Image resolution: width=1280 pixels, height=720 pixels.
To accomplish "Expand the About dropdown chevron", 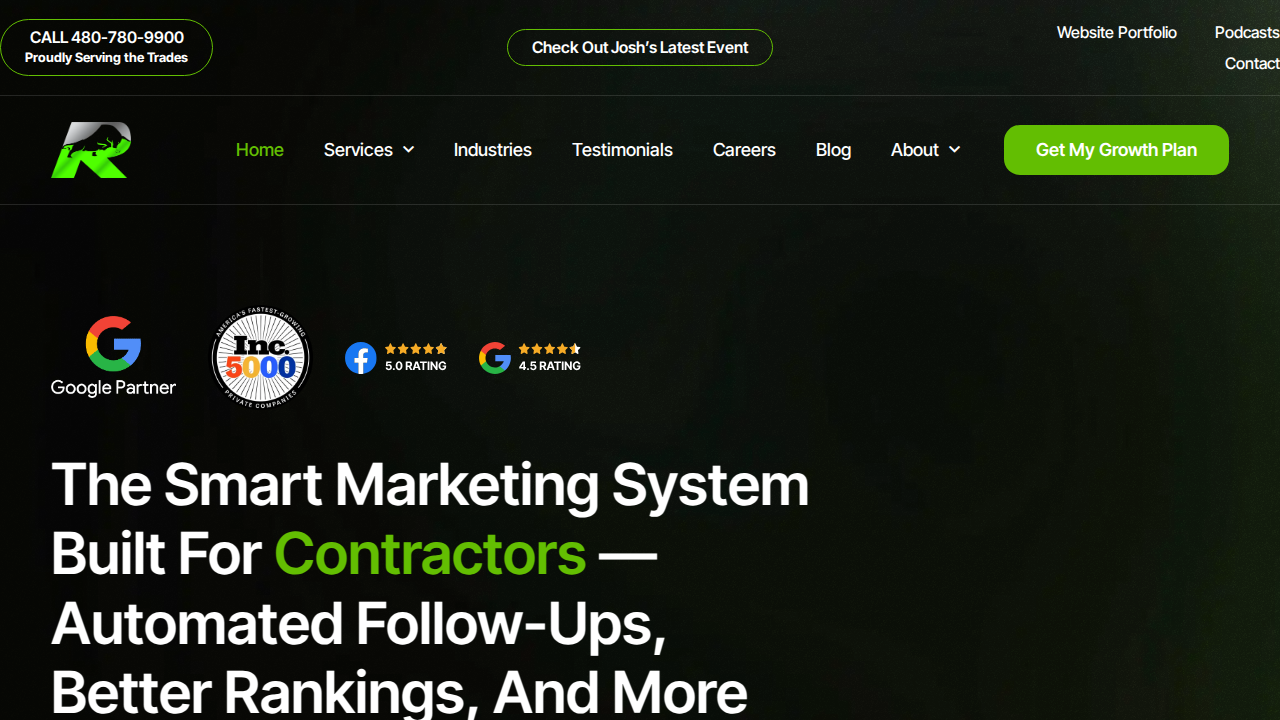I will [954, 150].
